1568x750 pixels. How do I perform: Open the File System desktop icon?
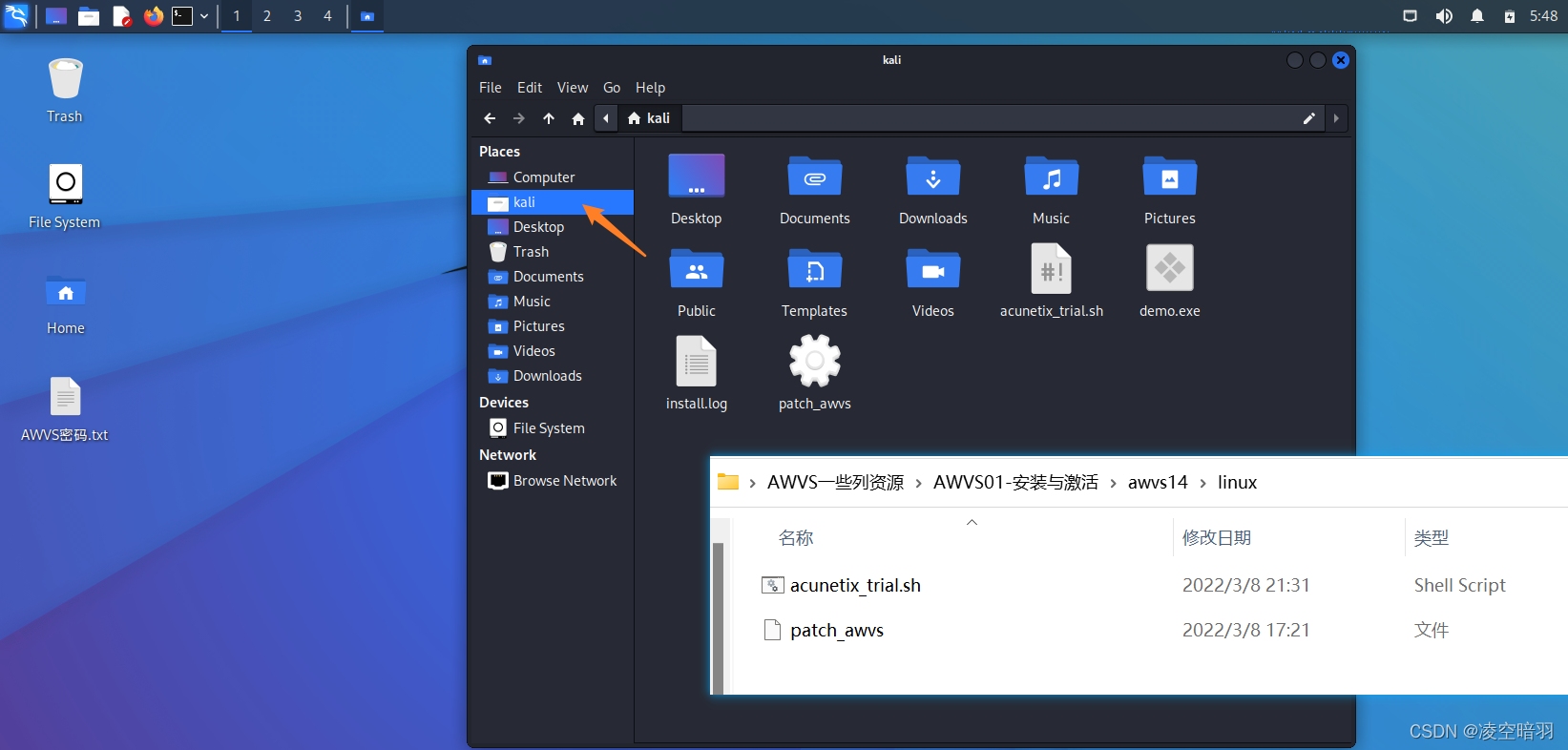(65, 197)
